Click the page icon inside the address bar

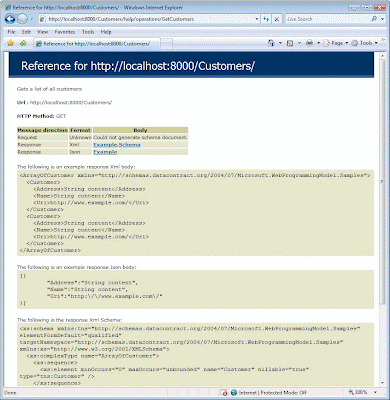coord(42,19)
